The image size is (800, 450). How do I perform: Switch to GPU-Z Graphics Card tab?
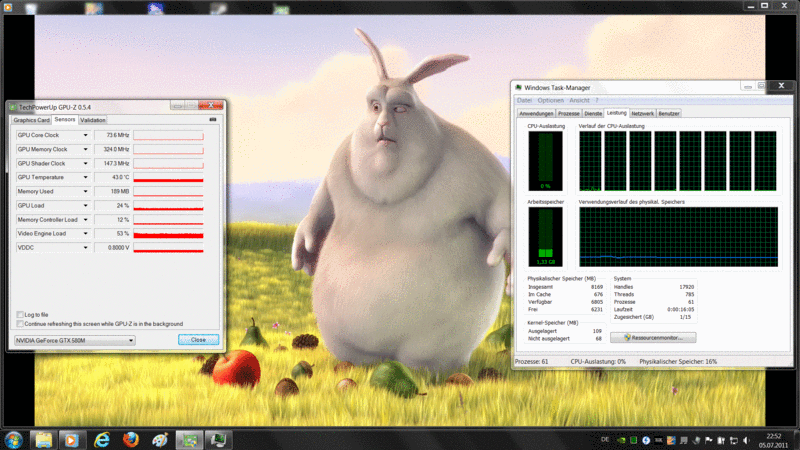pyautogui.click(x=31, y=120)
